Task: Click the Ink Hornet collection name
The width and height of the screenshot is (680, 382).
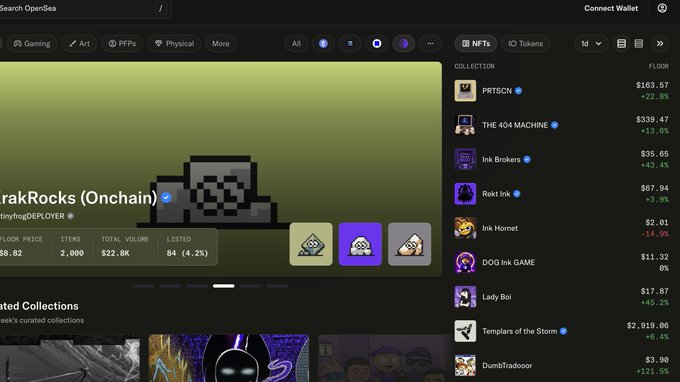Action: point(500,228)
